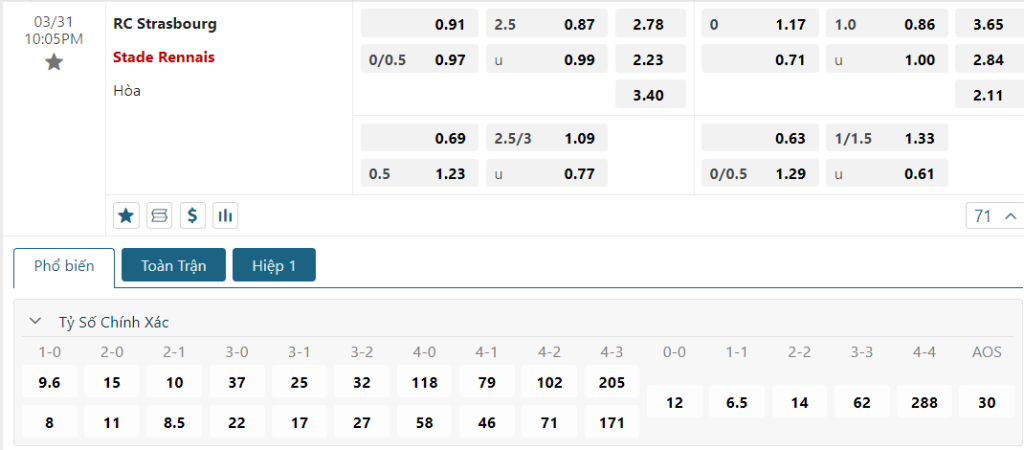1024x450 pixels.
Task: Select 1-1 draw score odds 6.5
Action: [x=737, y=402]
